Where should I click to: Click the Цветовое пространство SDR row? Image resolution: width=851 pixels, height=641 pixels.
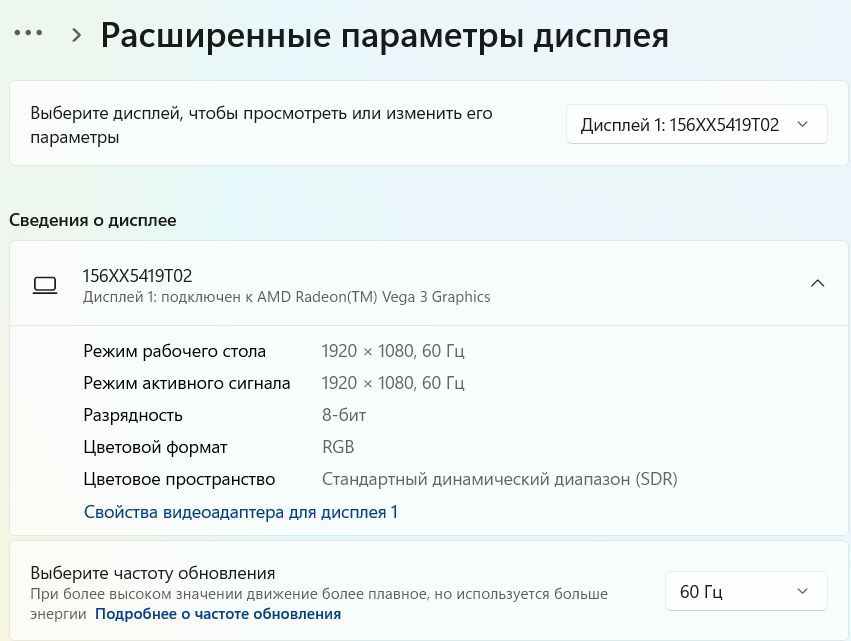179,479
